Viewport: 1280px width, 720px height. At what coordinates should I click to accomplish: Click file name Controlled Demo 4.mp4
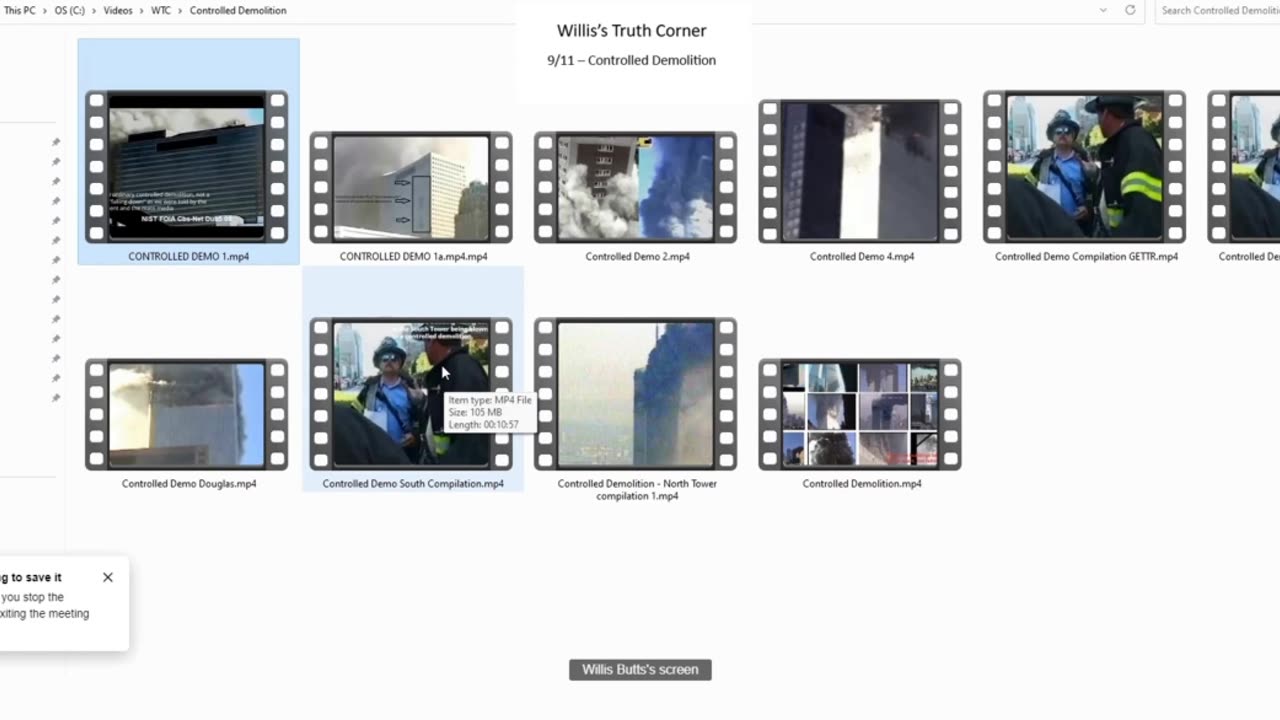click(x=862, y=257)
